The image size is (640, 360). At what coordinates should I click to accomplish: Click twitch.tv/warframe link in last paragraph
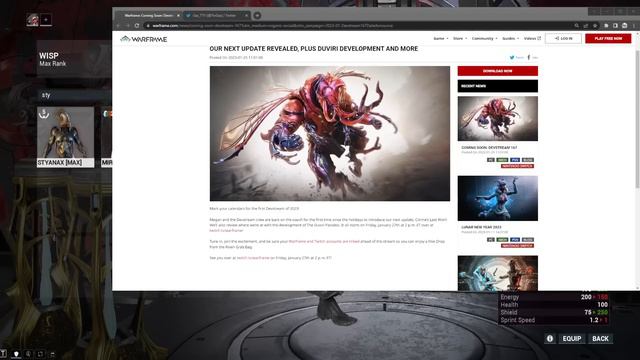(253, 258)
